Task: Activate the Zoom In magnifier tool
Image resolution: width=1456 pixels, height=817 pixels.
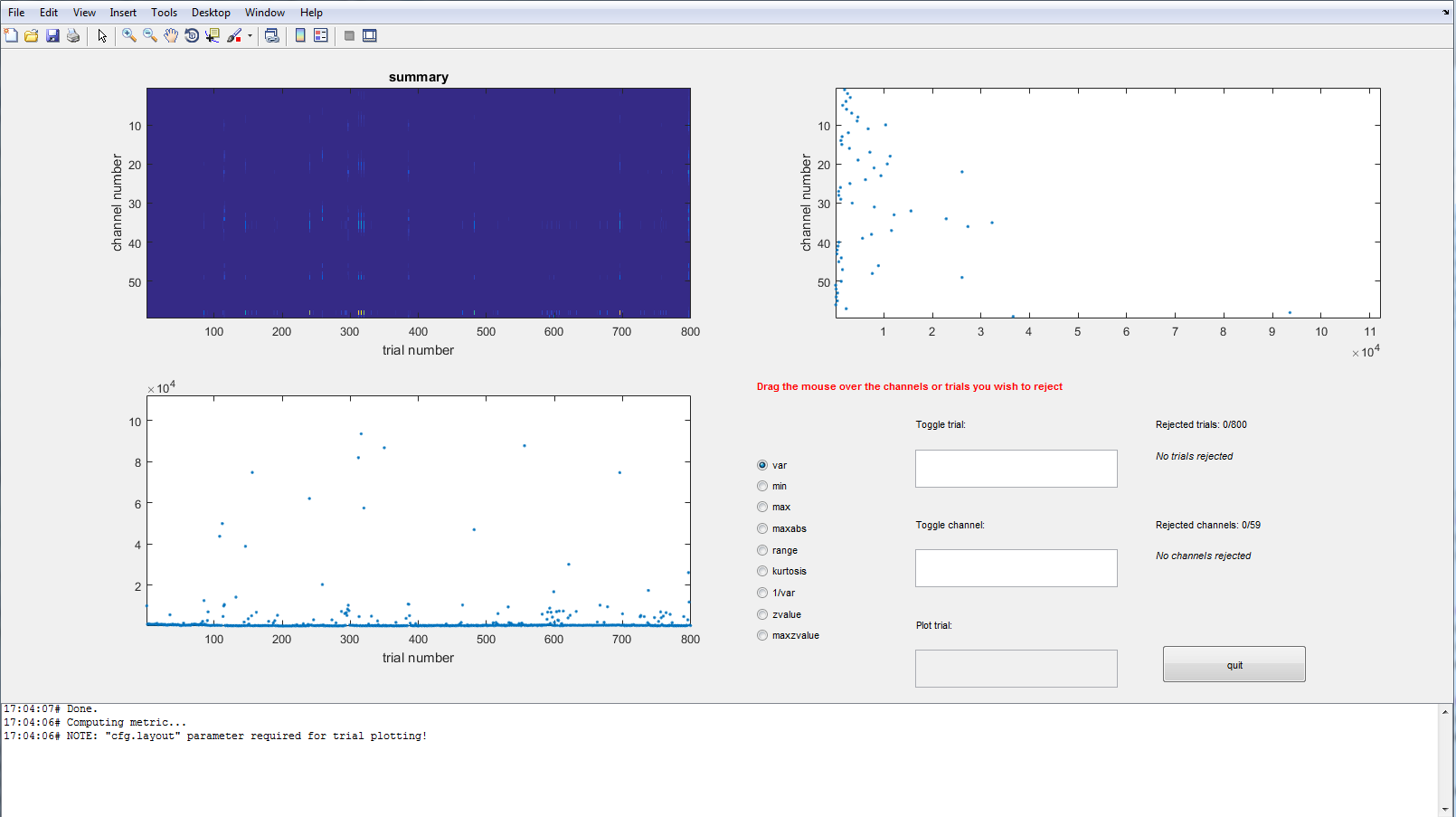Action: click(x=129, y=35)
